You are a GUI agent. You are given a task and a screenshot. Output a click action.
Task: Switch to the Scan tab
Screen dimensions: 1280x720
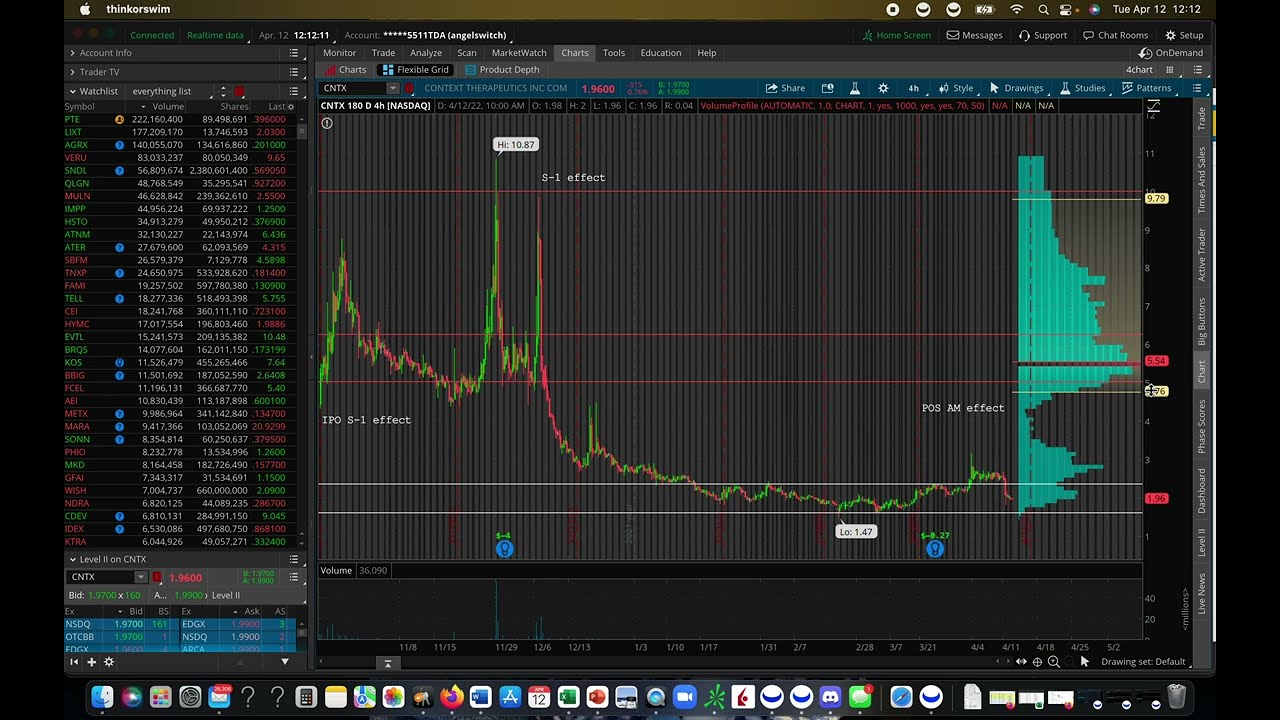[467, 53]
